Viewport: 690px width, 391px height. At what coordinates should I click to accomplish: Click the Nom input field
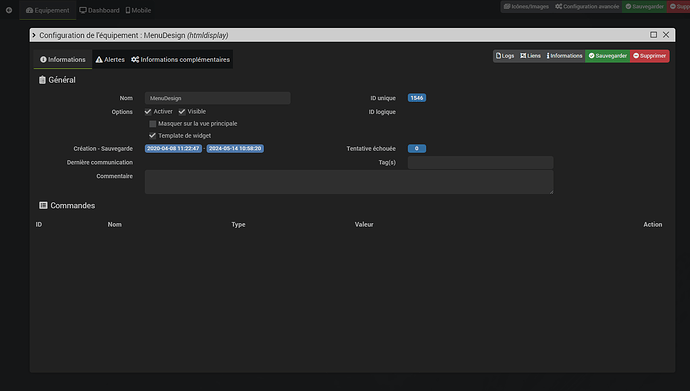(217, 98)
